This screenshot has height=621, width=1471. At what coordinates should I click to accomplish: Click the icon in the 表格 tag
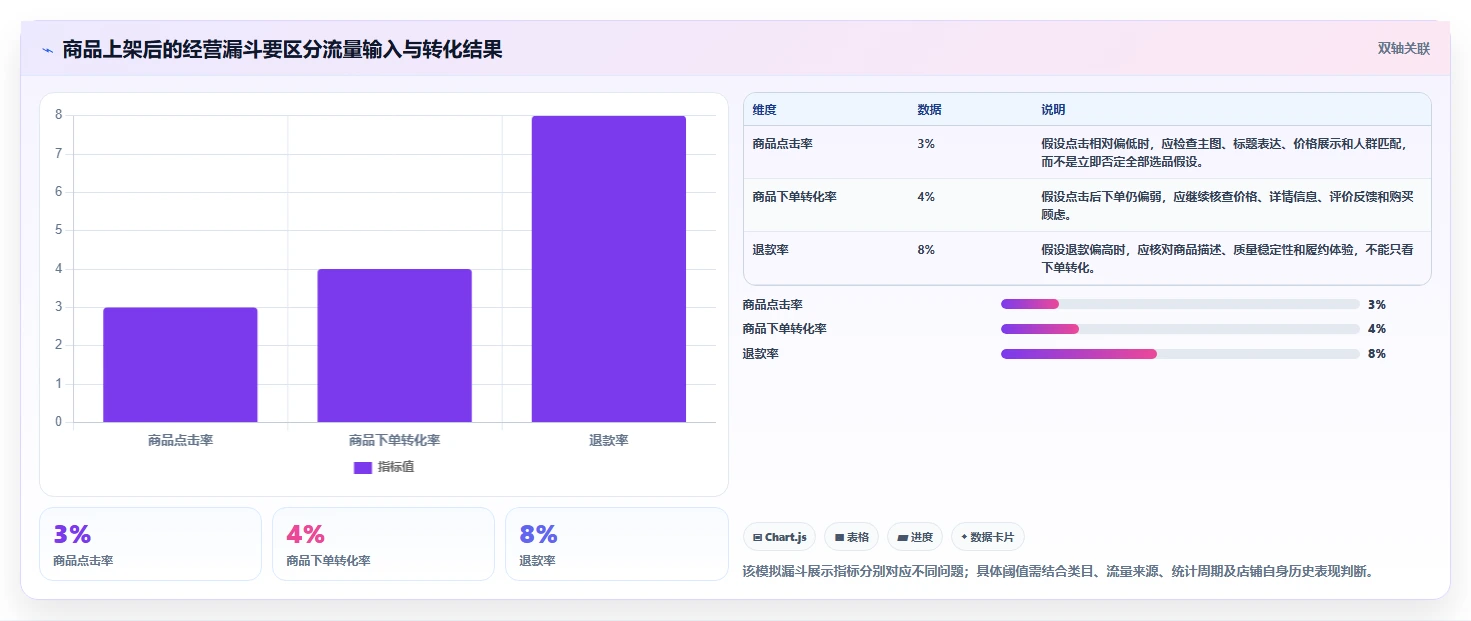(840, 537)
